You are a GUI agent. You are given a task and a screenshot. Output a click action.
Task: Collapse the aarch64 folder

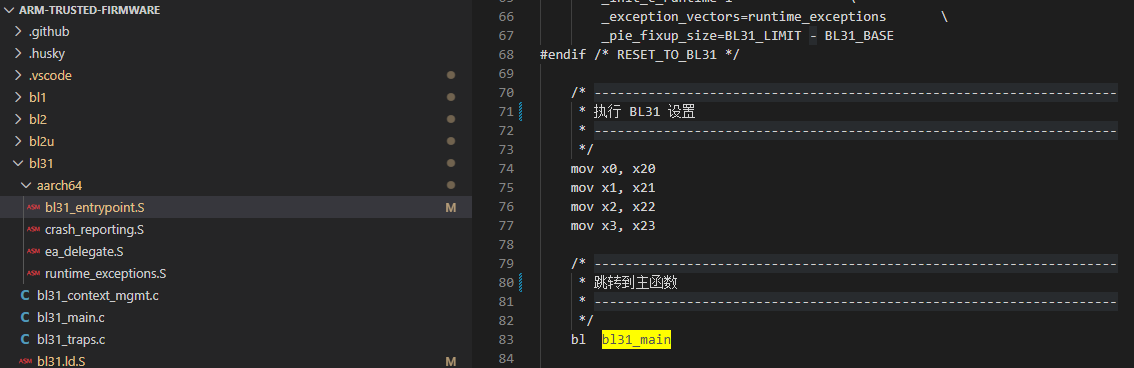27,185
